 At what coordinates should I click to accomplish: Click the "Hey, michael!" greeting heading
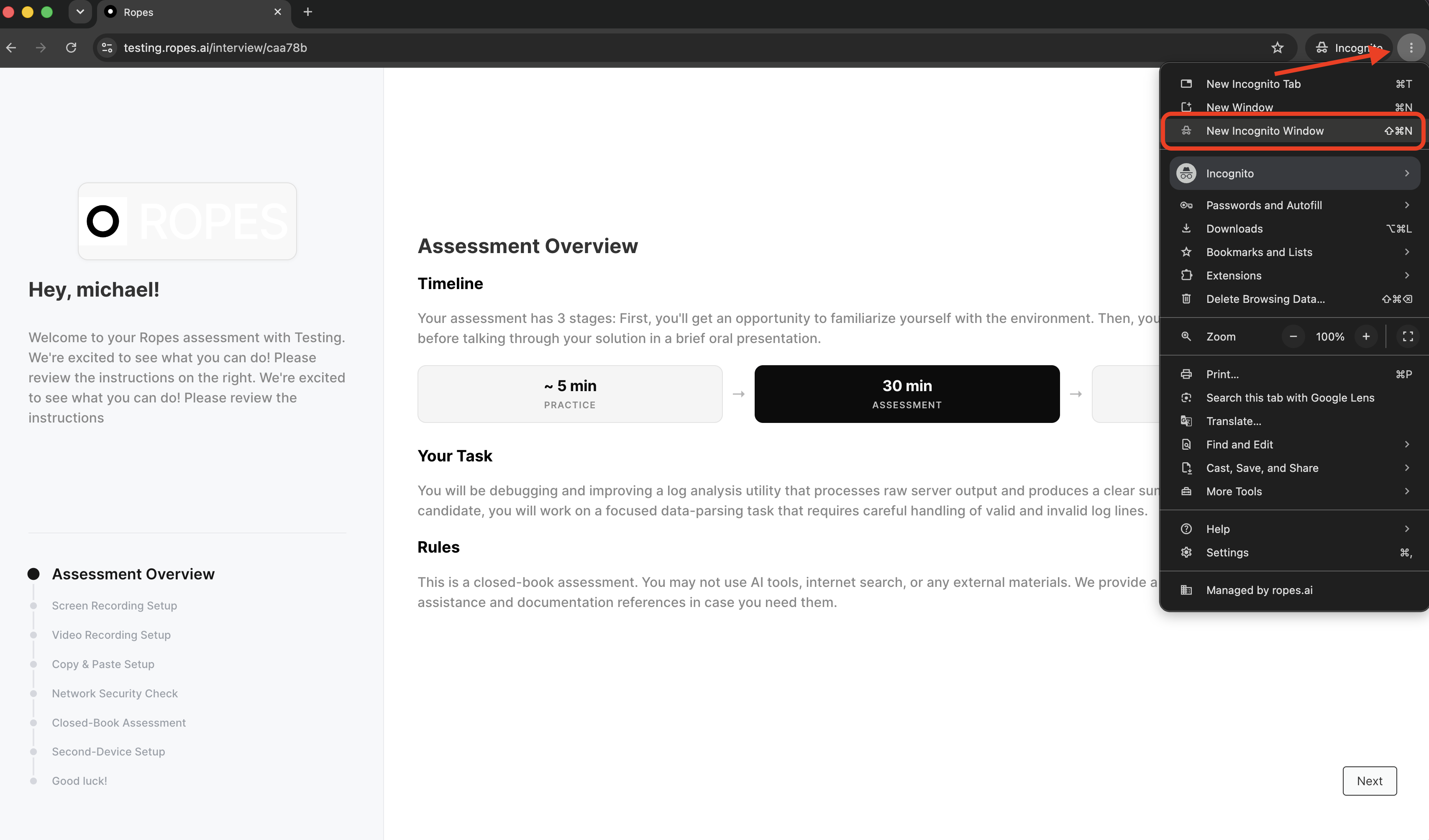pos(94,289)
